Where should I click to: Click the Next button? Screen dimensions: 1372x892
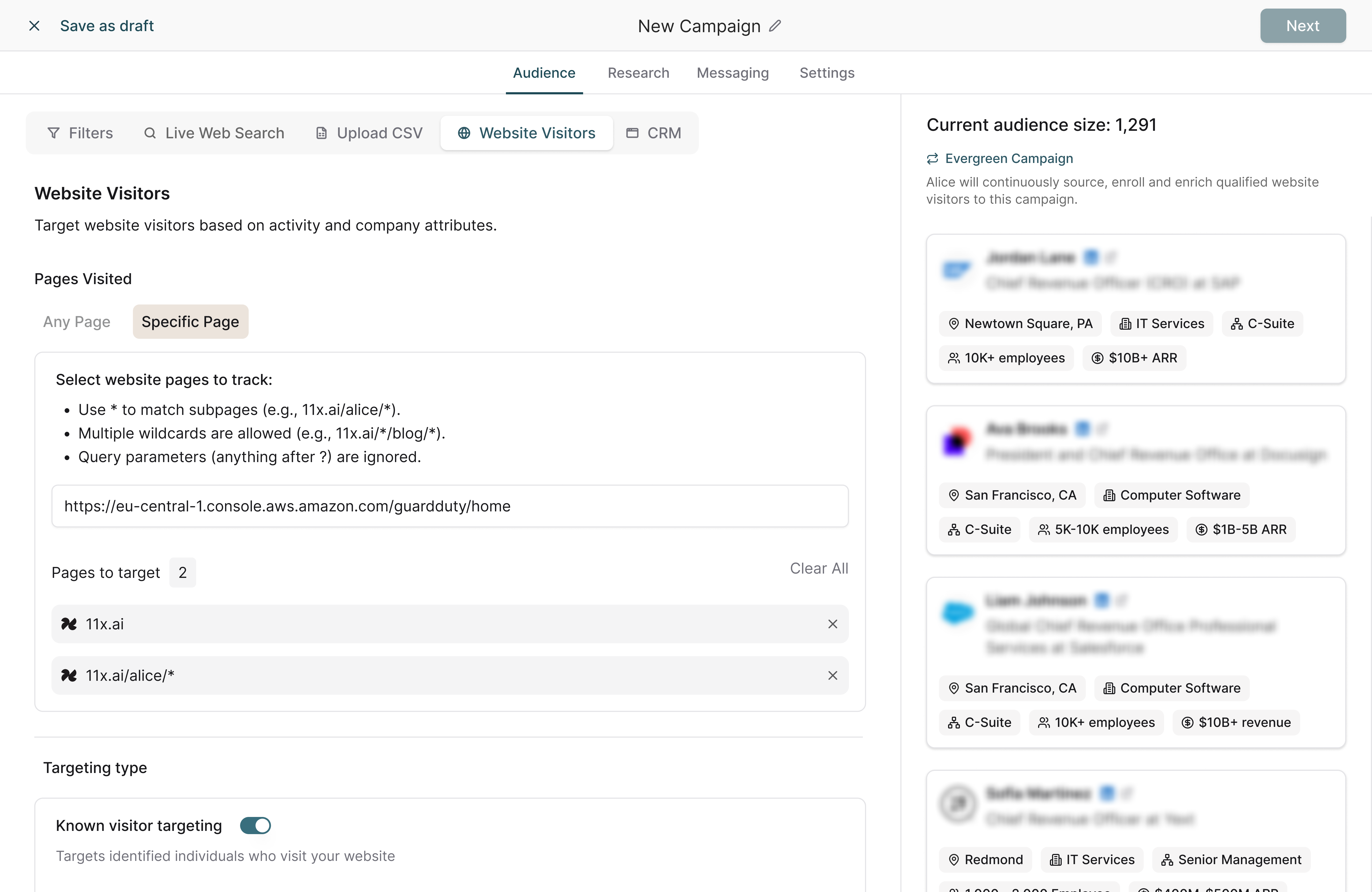coord(1302,26)
